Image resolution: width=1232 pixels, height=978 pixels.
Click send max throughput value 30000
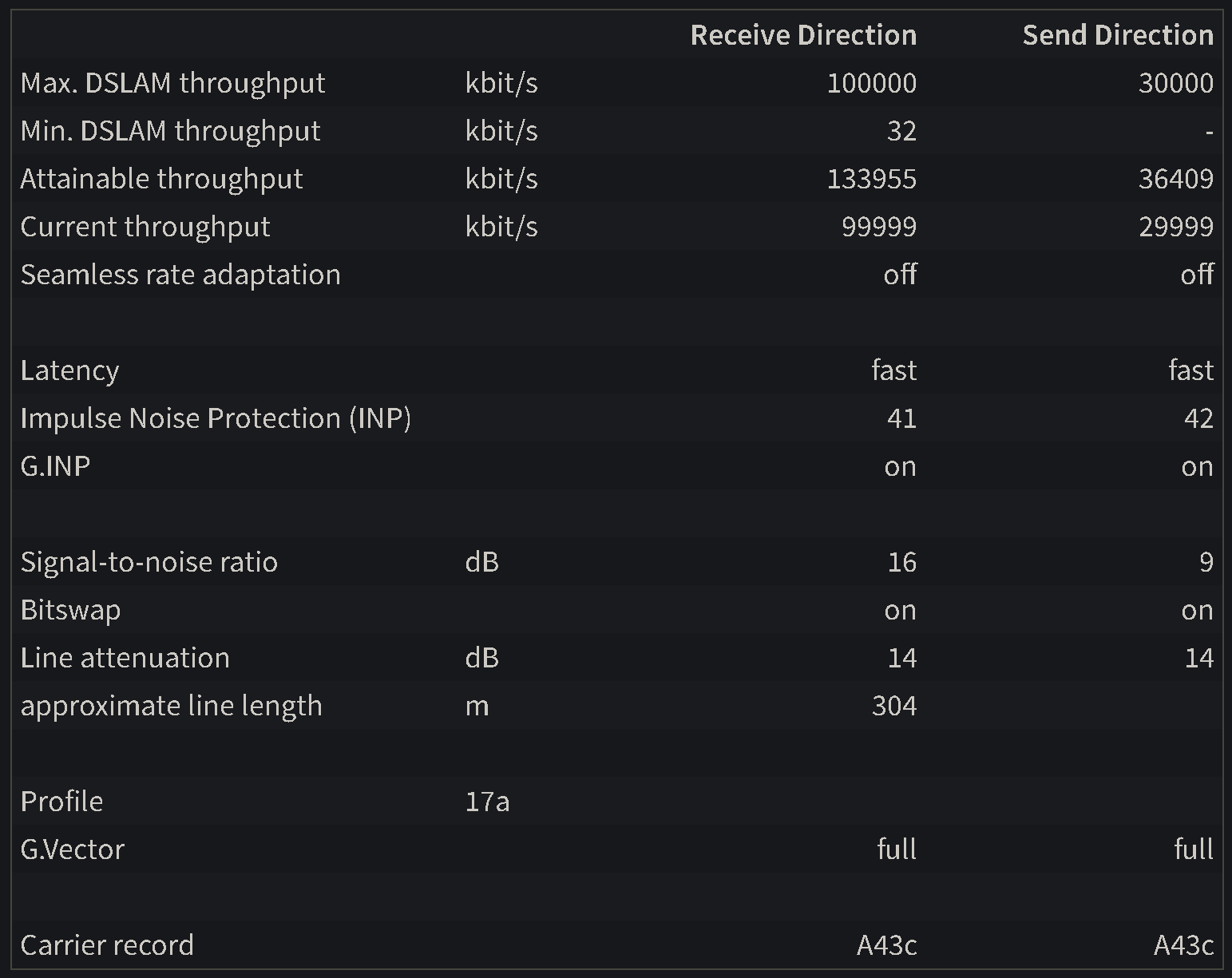1175,83
